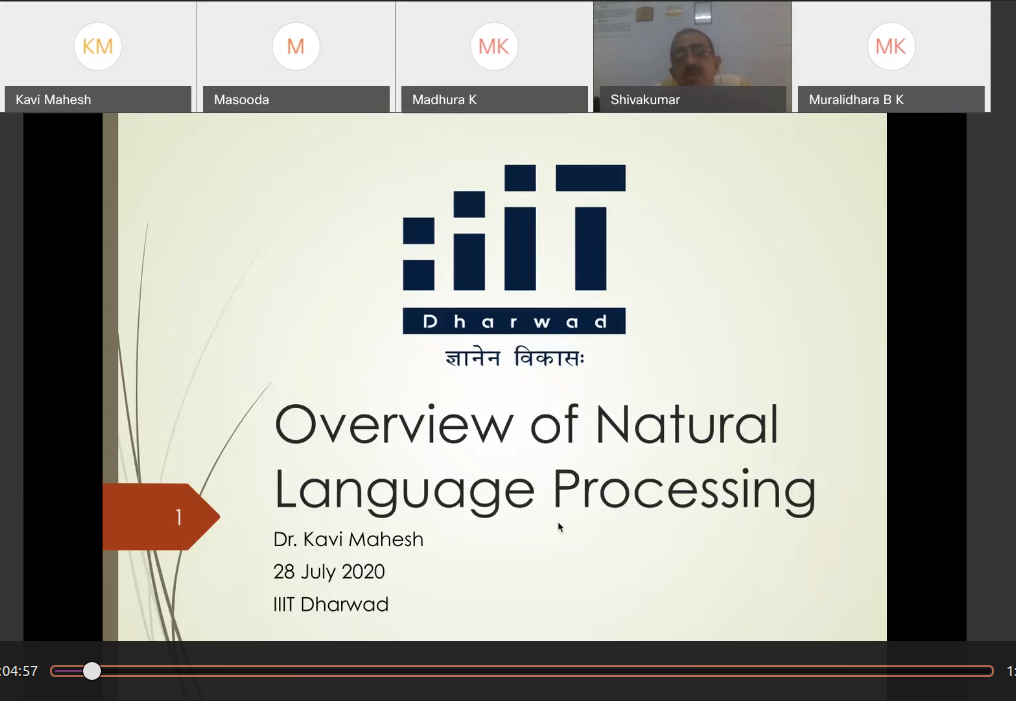Click the red slide number 1 arrow
Screen dimensions: 1016x701
pos(161,517)
